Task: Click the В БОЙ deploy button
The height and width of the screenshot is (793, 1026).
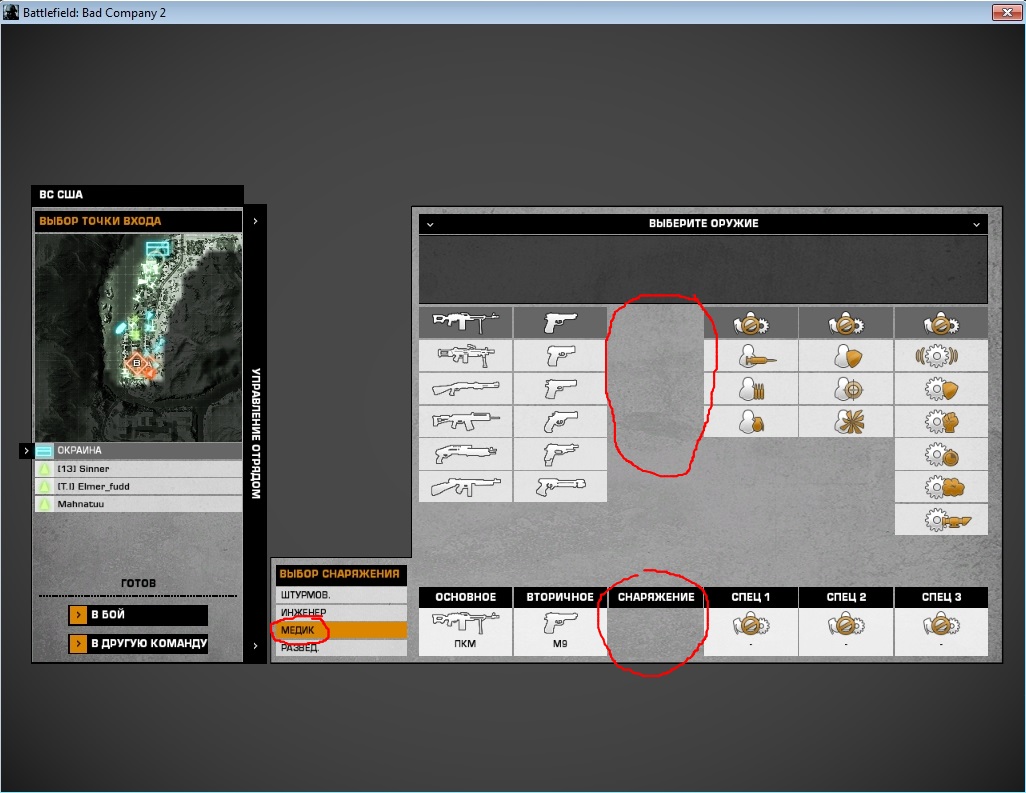Action: click(138, 615)
